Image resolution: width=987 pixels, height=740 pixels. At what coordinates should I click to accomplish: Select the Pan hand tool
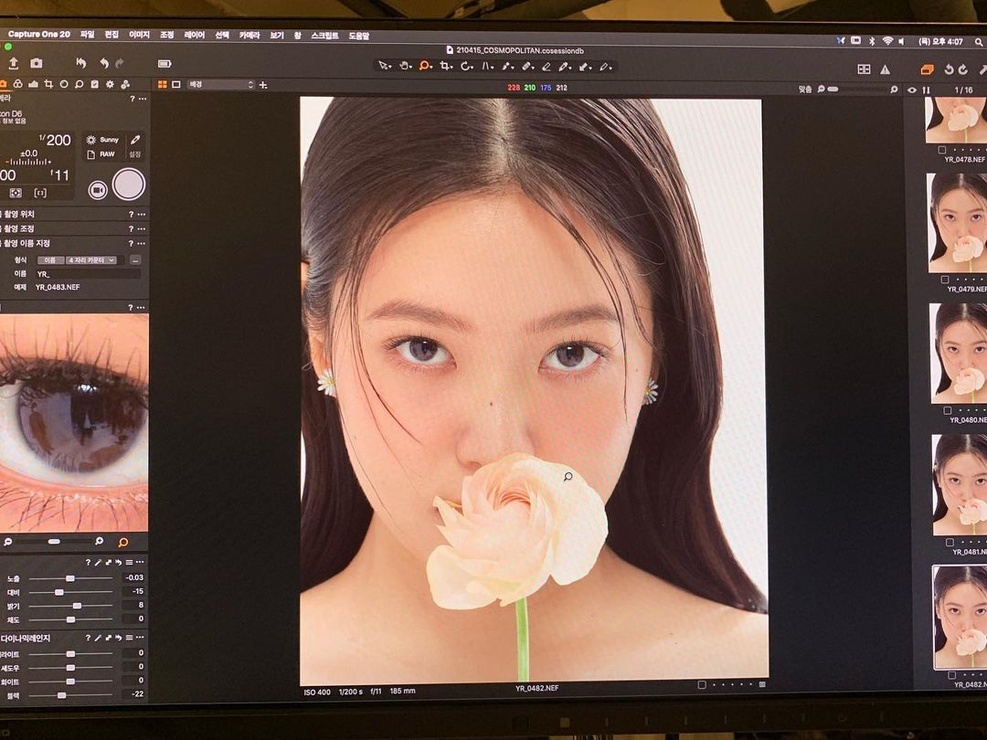[405, 65]
